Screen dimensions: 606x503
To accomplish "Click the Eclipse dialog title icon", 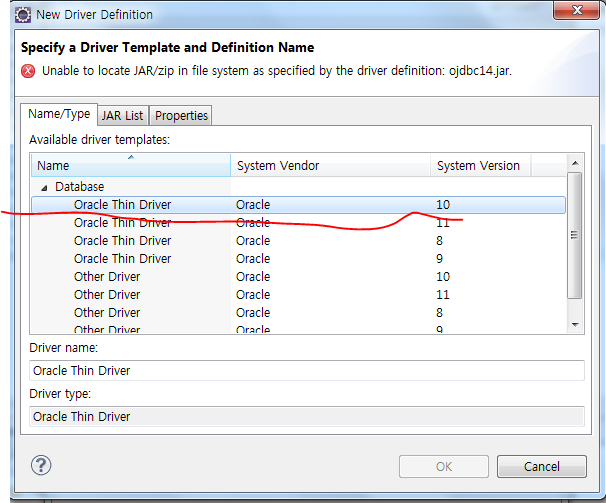I will tap(23, 15).
